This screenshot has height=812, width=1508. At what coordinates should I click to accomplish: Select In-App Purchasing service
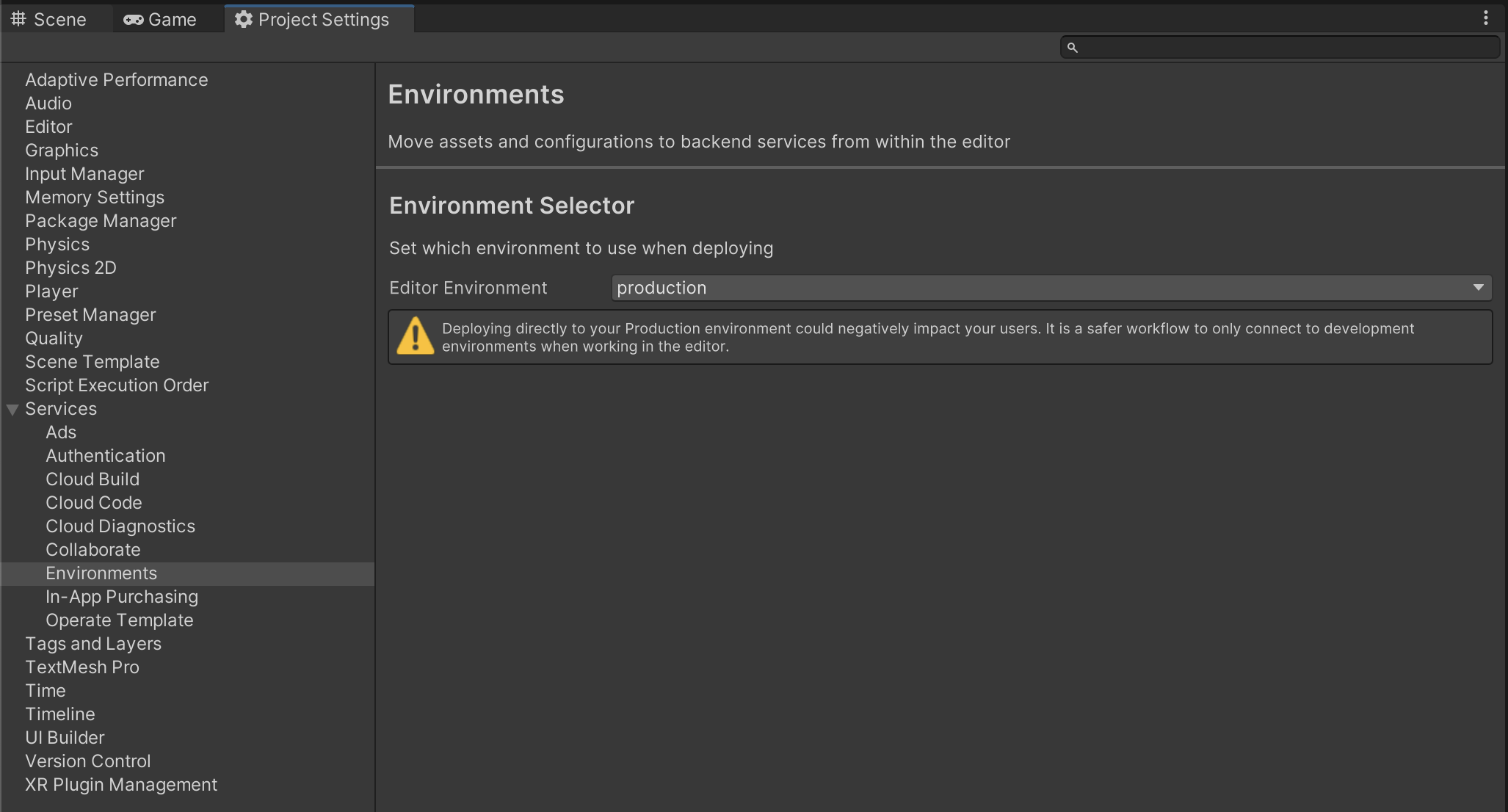(122, 597)
